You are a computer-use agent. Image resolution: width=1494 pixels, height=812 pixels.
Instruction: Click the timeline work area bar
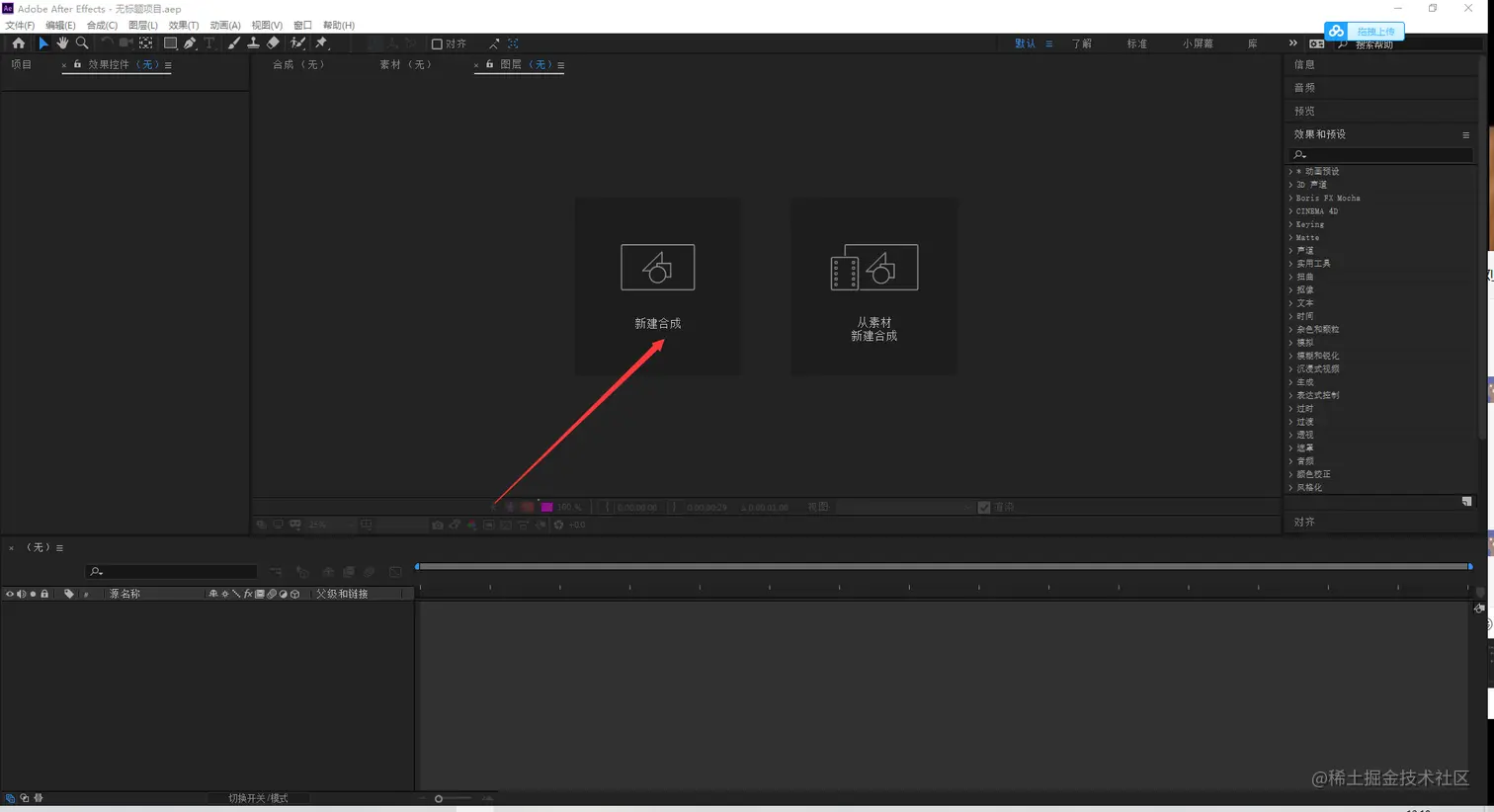pyautogui.click(x=944, y=566)
